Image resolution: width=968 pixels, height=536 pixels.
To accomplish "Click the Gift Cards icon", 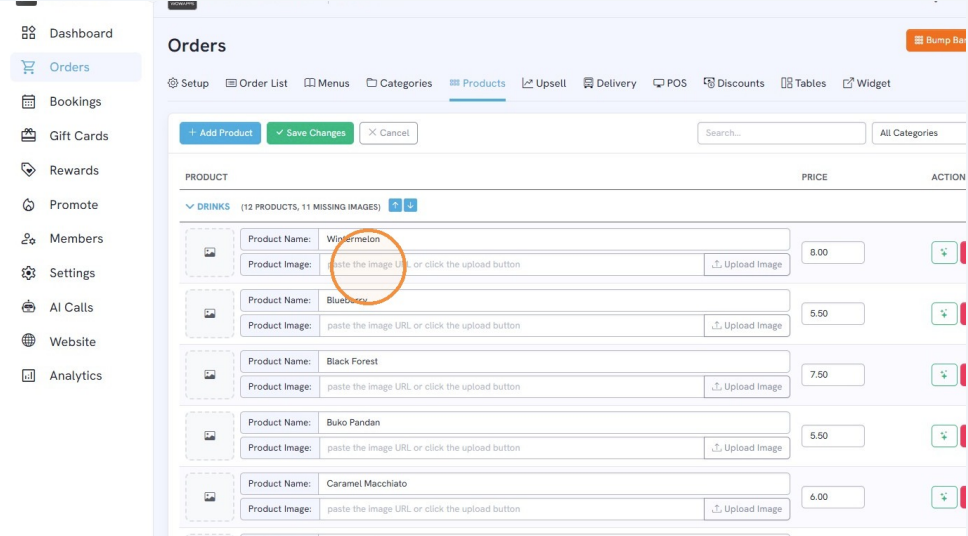I will 28,135.
